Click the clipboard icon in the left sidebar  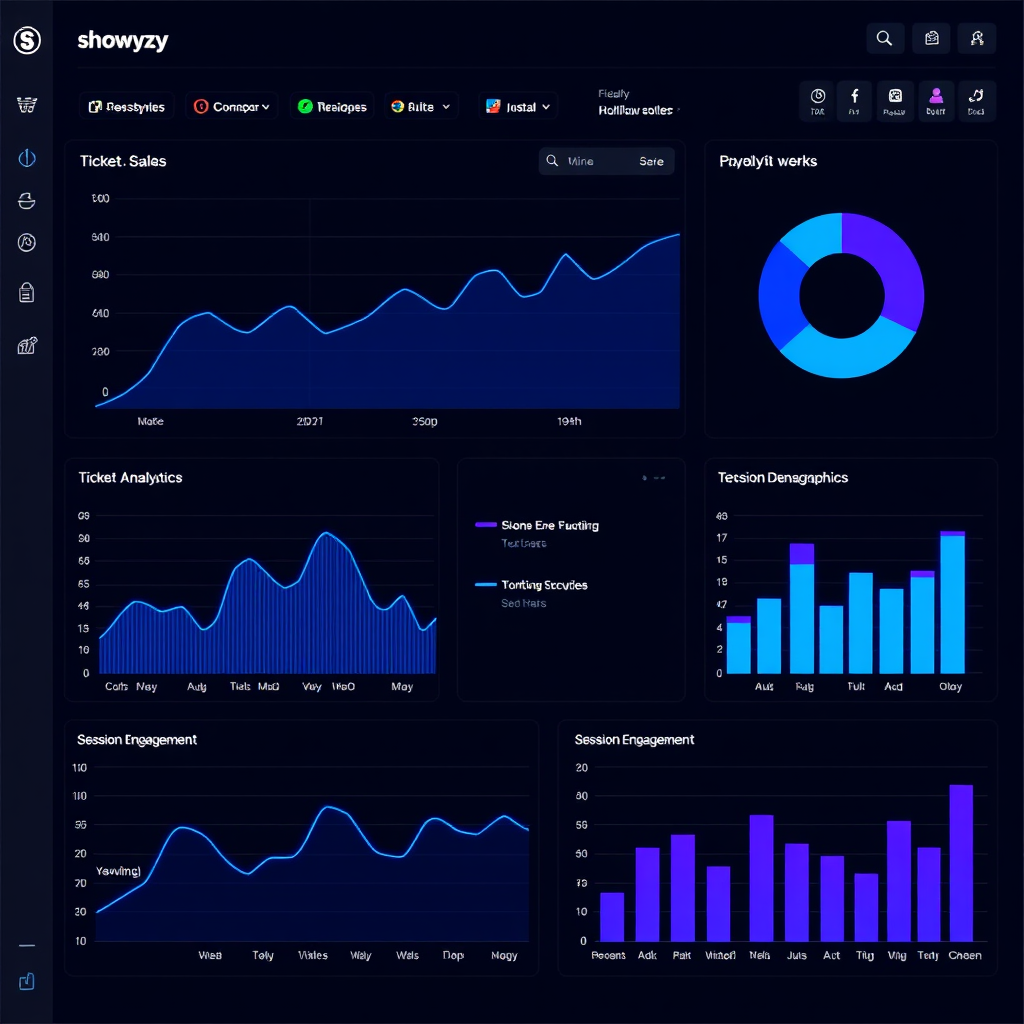point(27,291)
